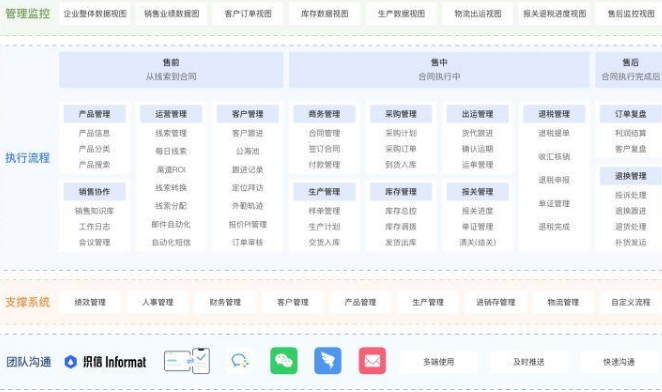Viewport: 662px width, 392px height.
Task: Click the 多端使用 feature box
Action: tap(439, 362)
